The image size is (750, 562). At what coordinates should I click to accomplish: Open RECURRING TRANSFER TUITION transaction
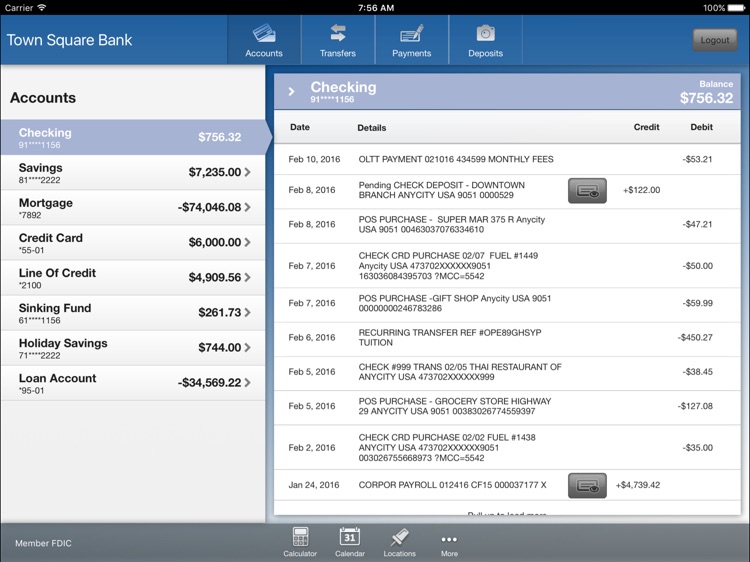tap(507, 339)
